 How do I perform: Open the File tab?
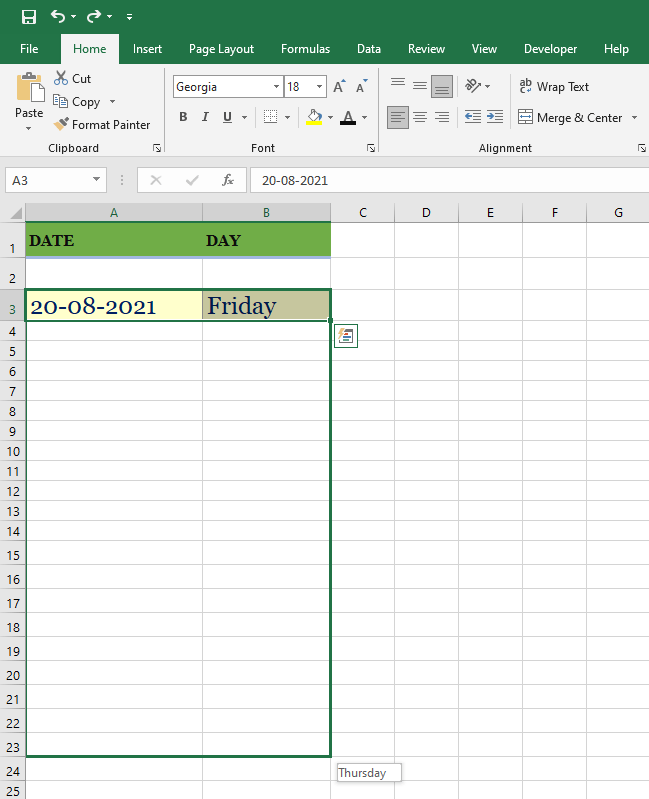(29, 49)
